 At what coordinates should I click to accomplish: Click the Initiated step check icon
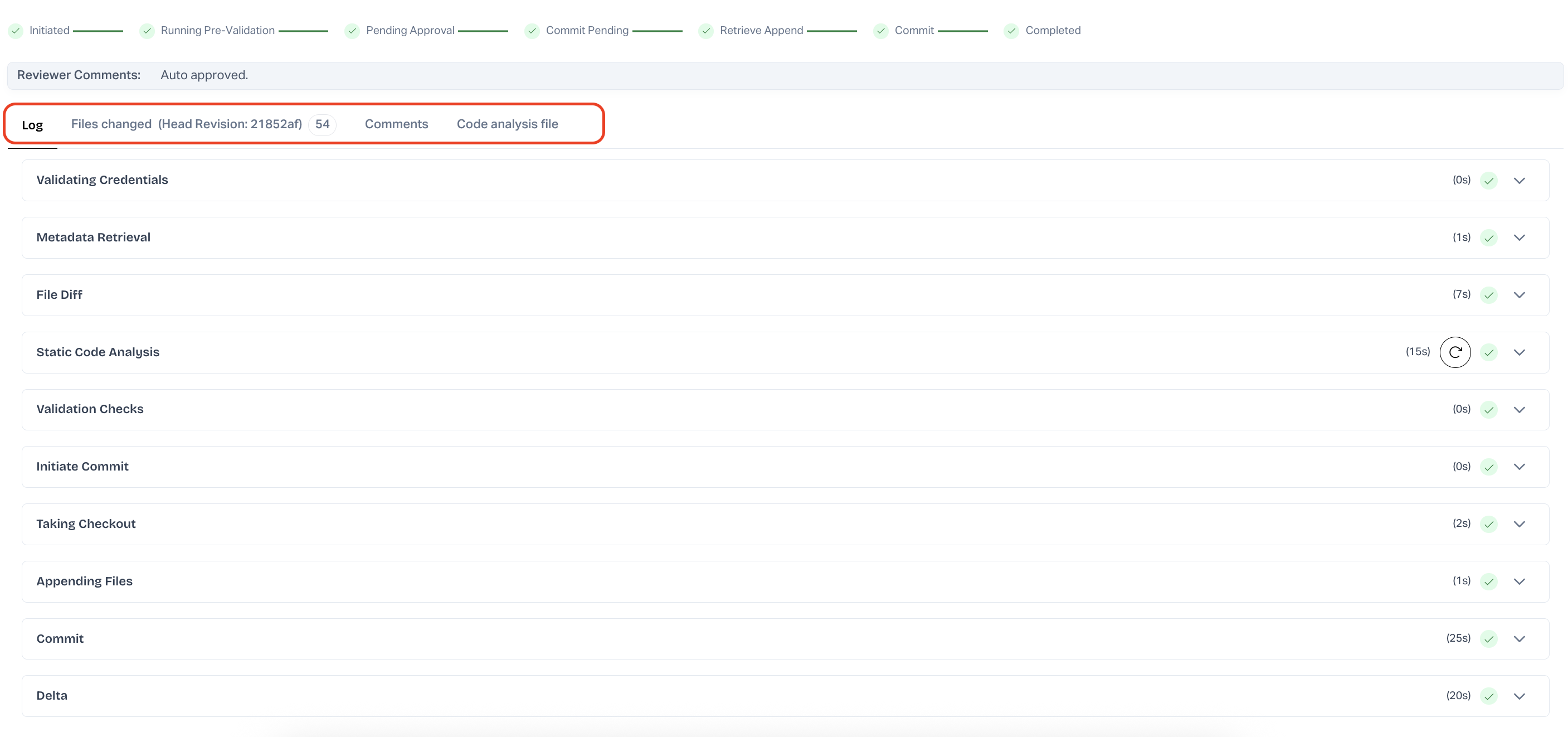[16, 31]
